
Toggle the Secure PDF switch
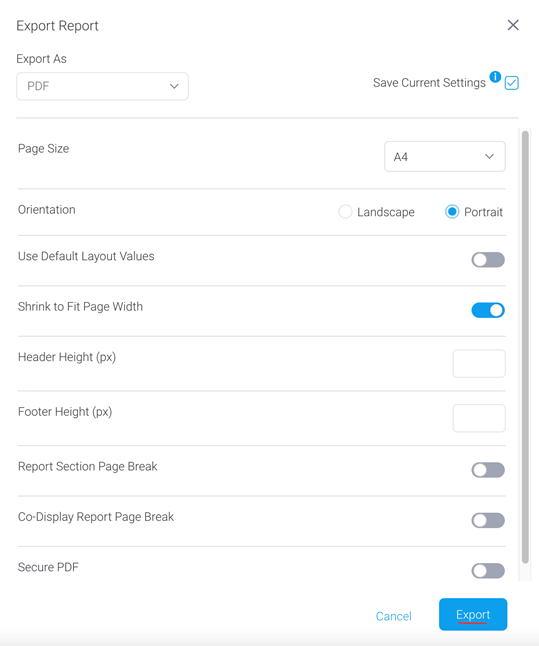pyautogui.click(x=488, y=571)
